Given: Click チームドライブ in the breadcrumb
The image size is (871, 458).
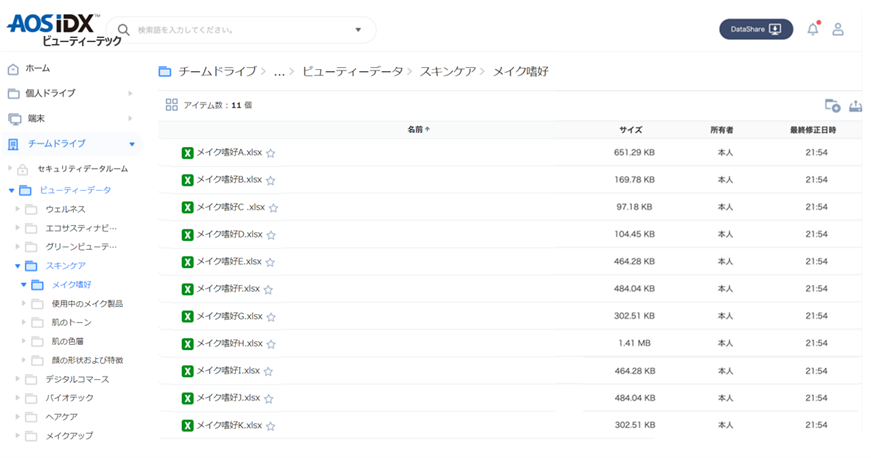Looking at the screenshot, I should pos(217,72).
